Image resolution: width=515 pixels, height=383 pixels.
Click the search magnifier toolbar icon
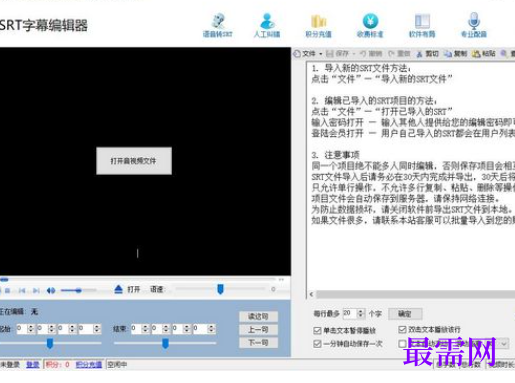click(x=504, y=54)
